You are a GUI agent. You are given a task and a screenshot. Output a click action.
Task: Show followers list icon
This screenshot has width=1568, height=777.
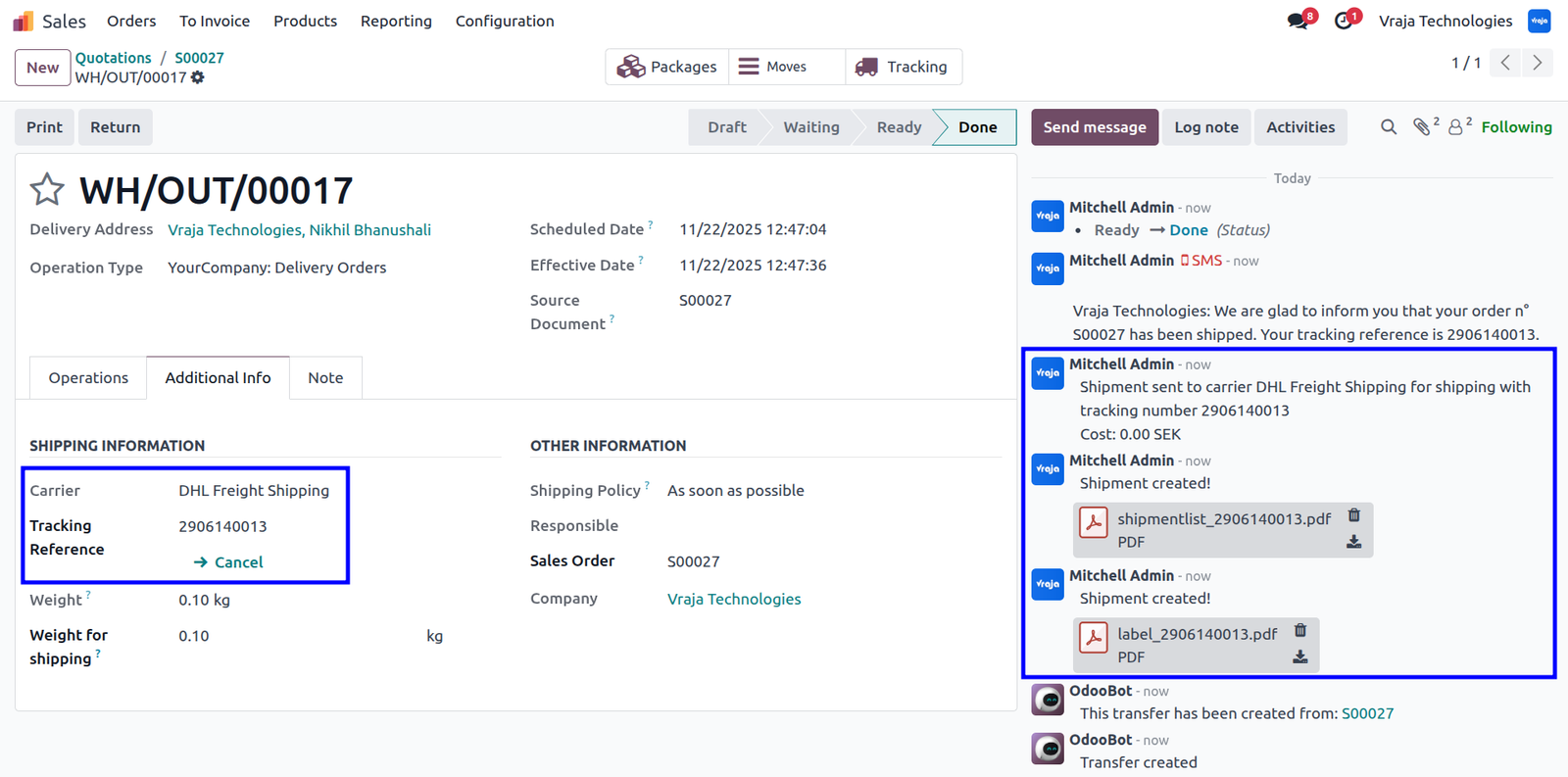click(x=1460, y=126)
